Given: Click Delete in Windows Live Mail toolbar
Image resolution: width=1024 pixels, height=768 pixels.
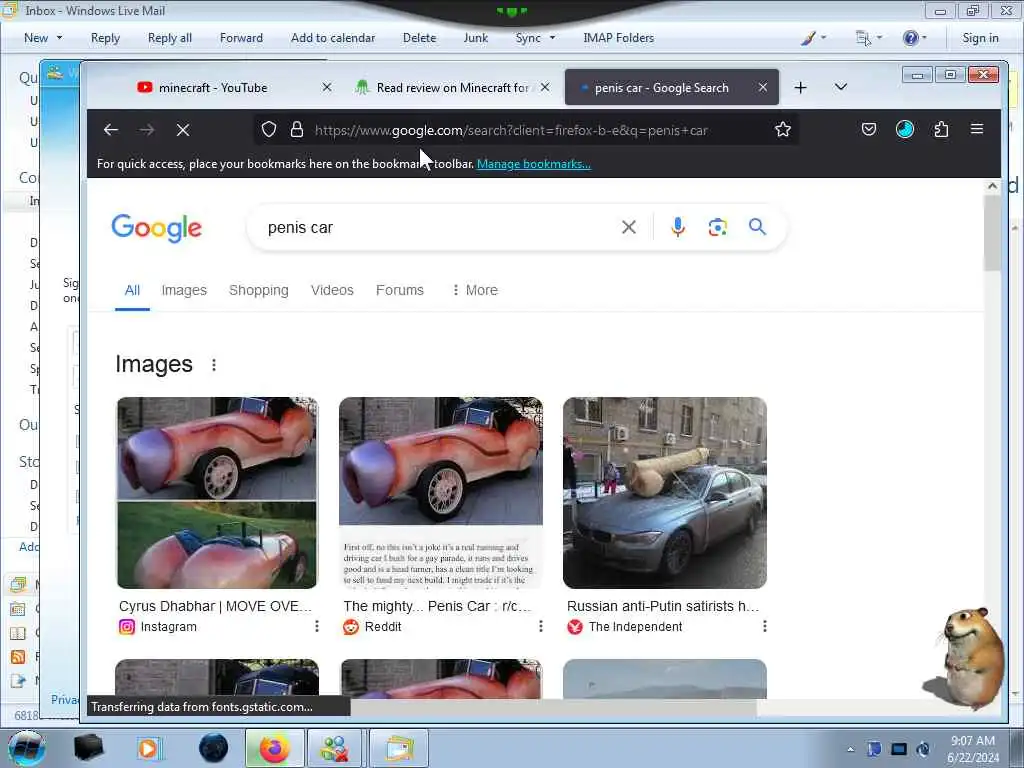Looking at the screenshot, I should click(x=419, y=38).
